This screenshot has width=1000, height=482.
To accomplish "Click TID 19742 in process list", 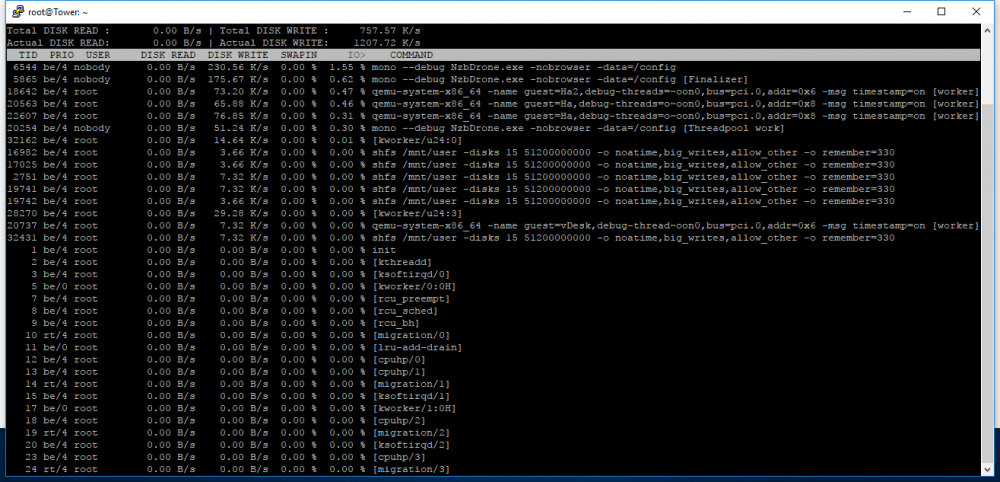I will tap(23, 201).
